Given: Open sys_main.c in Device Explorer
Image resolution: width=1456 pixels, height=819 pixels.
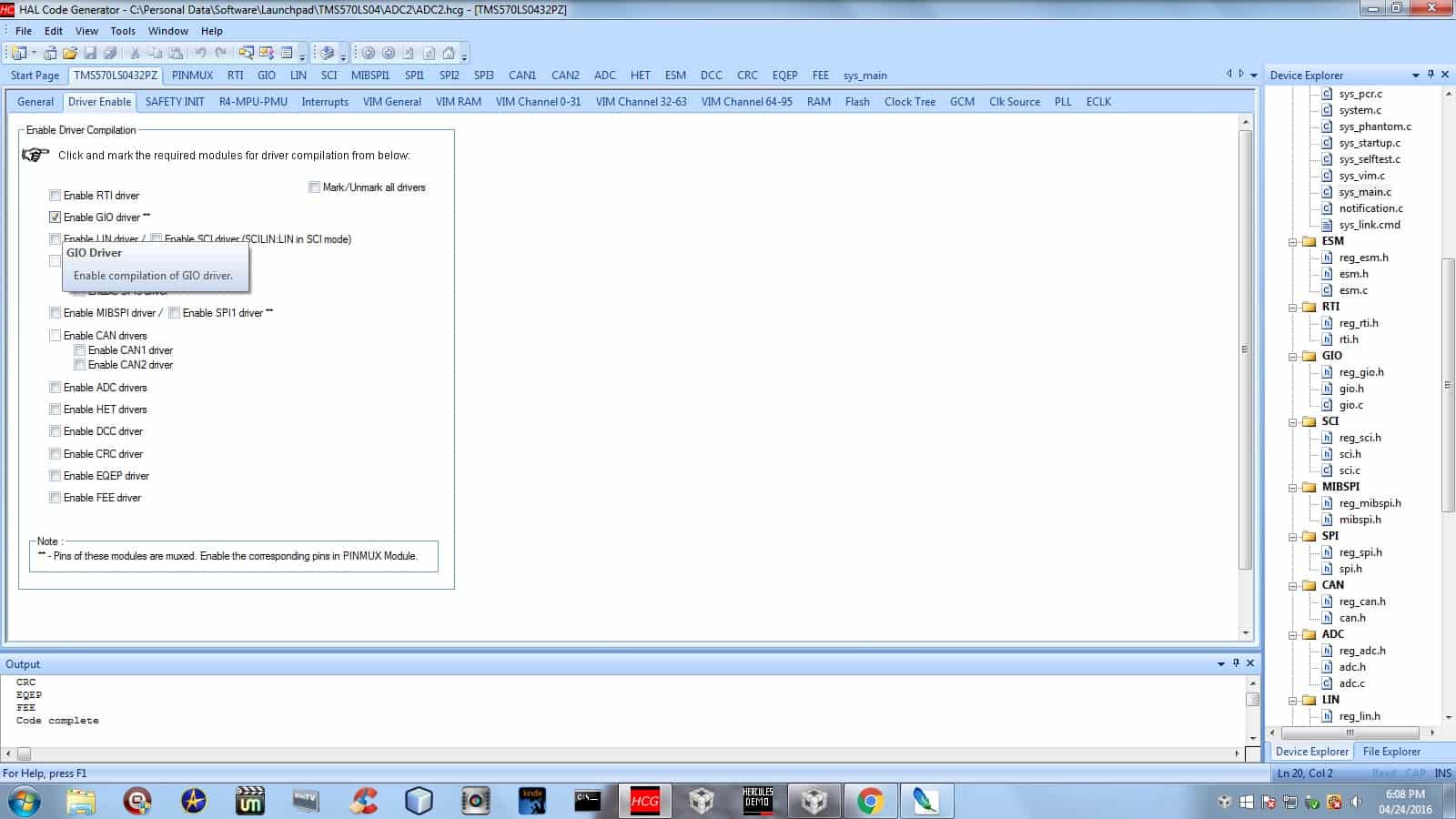Looking at the screenshot, I should 1364,192.
